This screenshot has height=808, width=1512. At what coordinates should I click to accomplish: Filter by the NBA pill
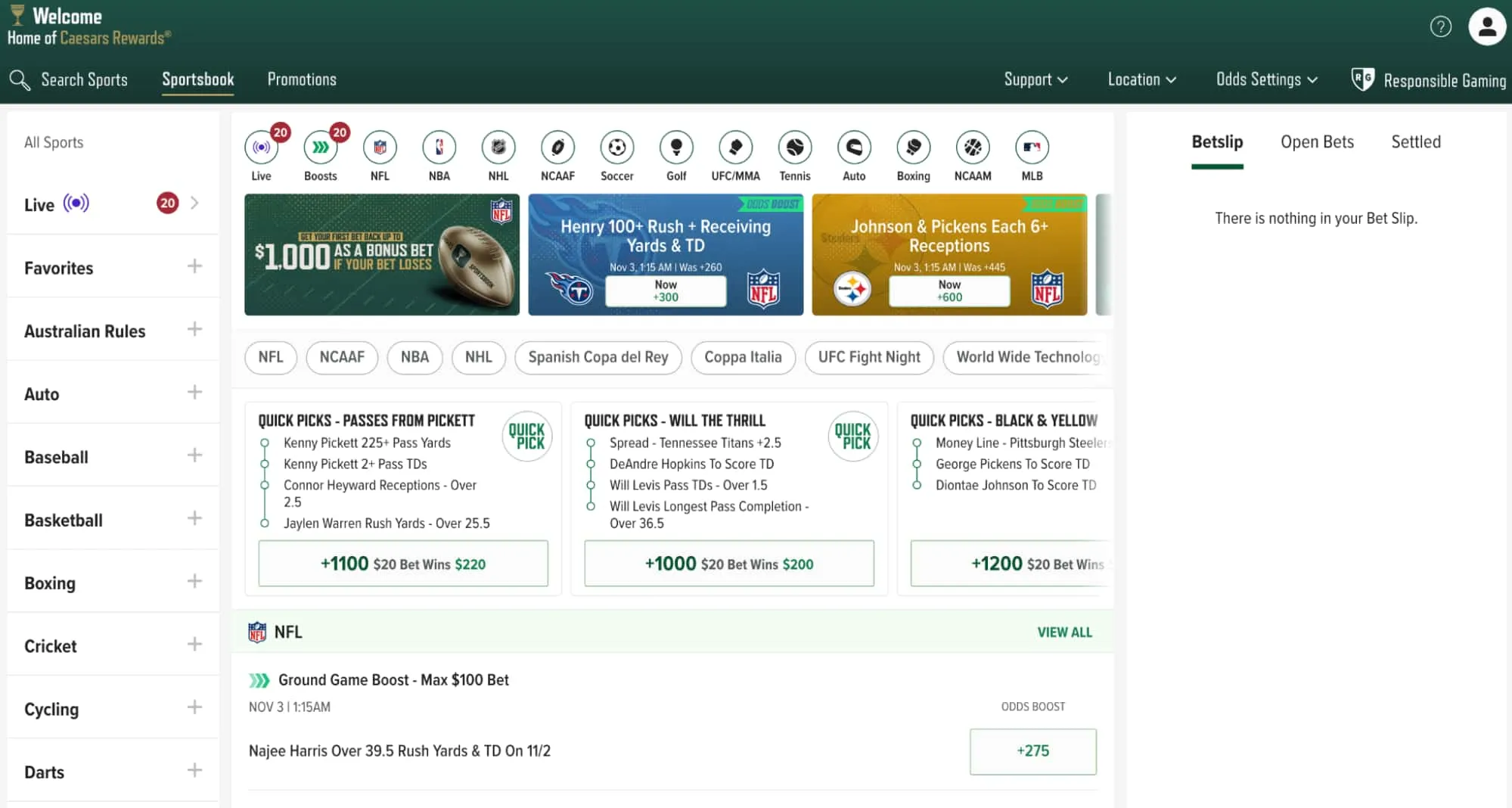[415, 357]
